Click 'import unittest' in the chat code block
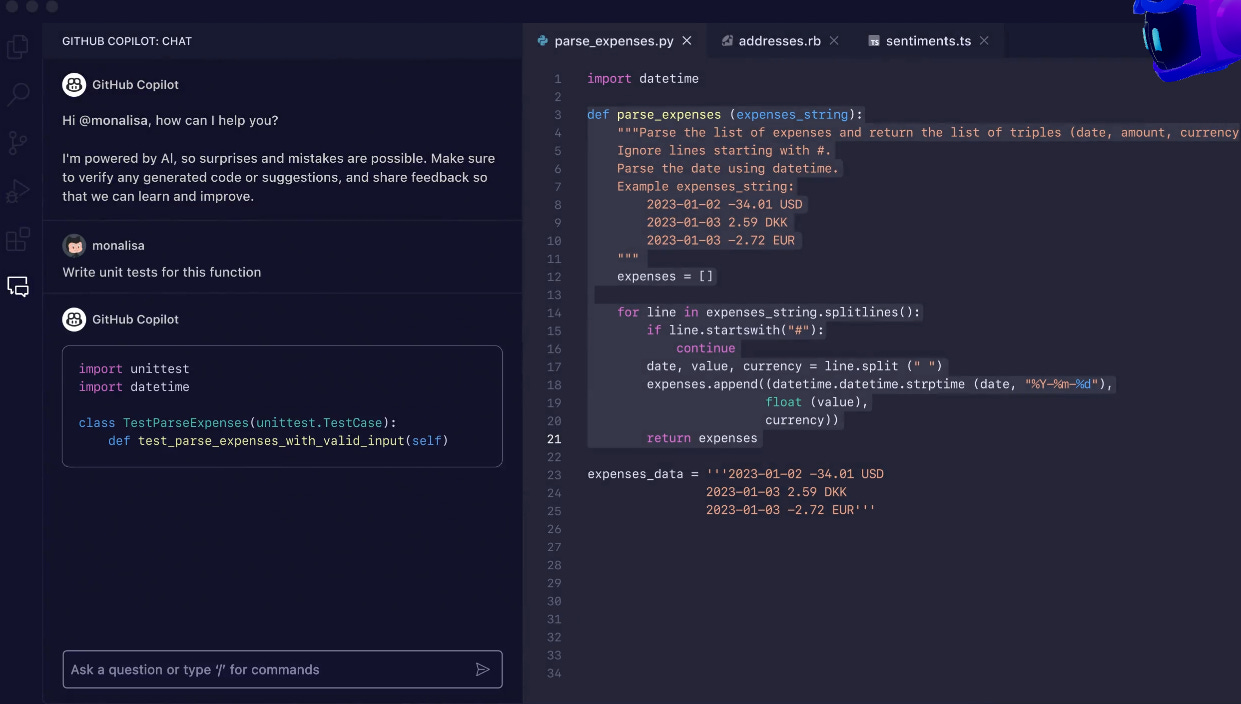Viewport: 1241px width, 704px height. (x=134, y=369)
